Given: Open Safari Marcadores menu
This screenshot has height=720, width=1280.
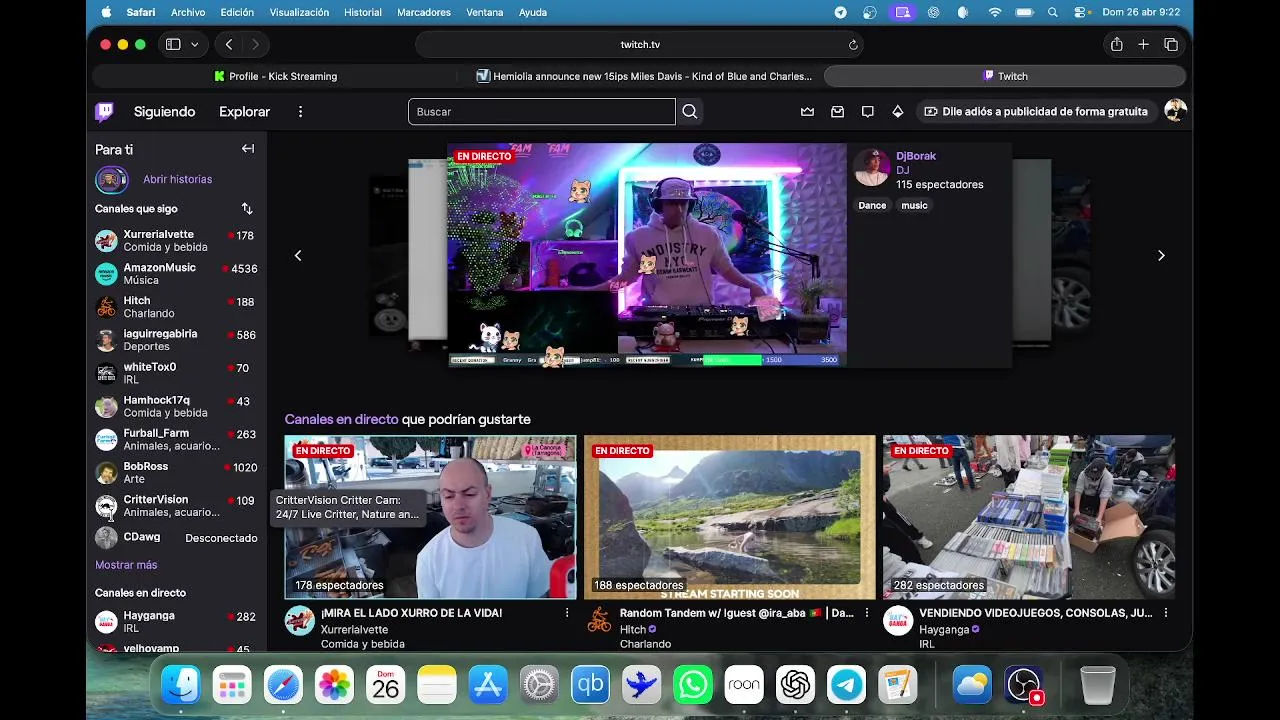Looking at the screenshot, I should 424,12.
